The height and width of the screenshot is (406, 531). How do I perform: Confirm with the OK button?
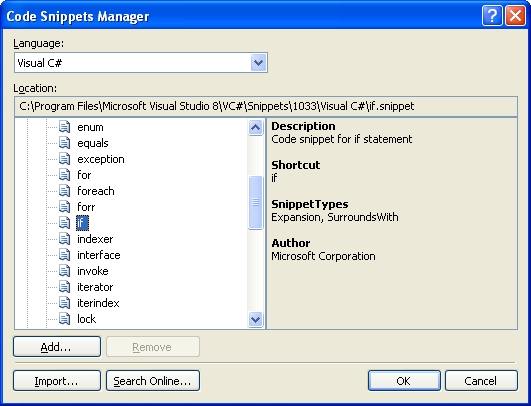pos(404,381)
